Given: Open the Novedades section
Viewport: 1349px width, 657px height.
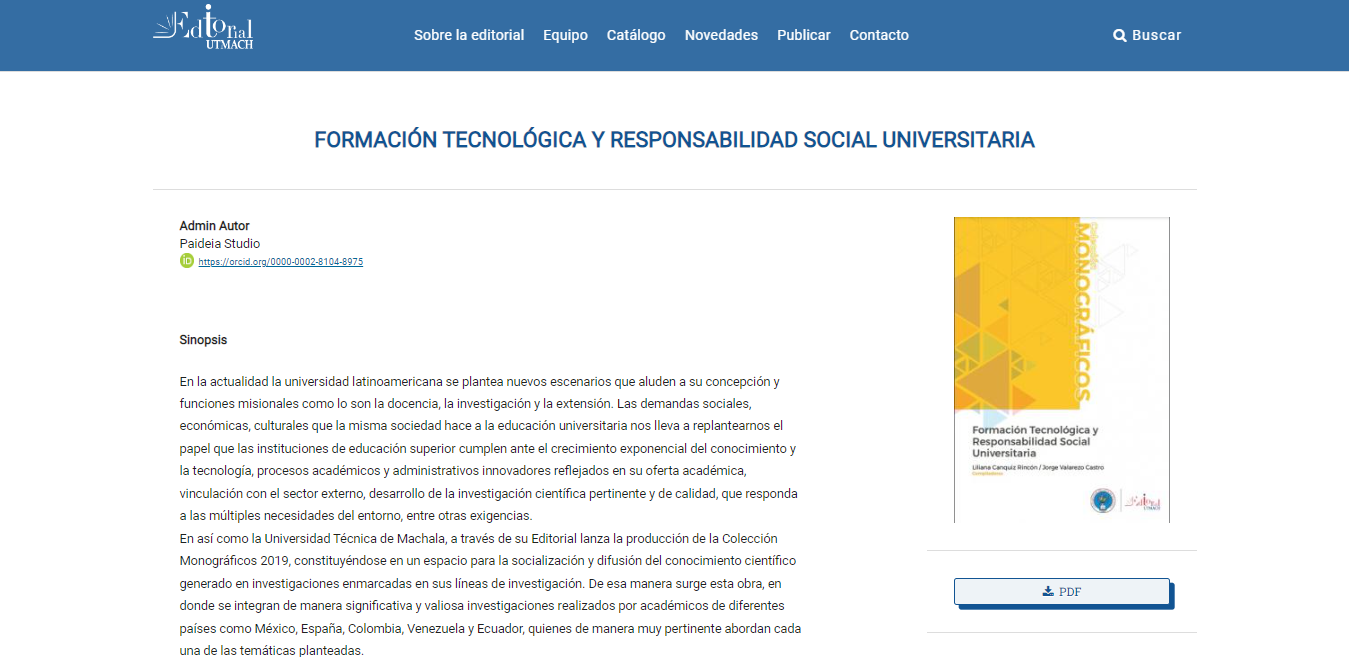Looking at the screenshot, I should (721, 35).
